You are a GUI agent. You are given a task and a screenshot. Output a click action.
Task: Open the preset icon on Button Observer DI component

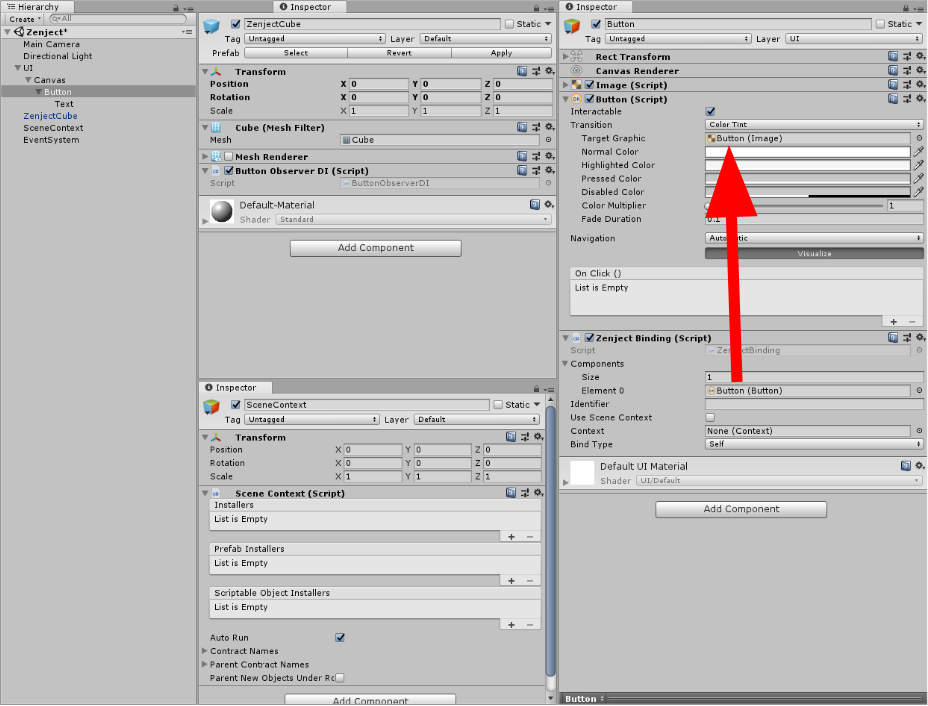point(535,171)
